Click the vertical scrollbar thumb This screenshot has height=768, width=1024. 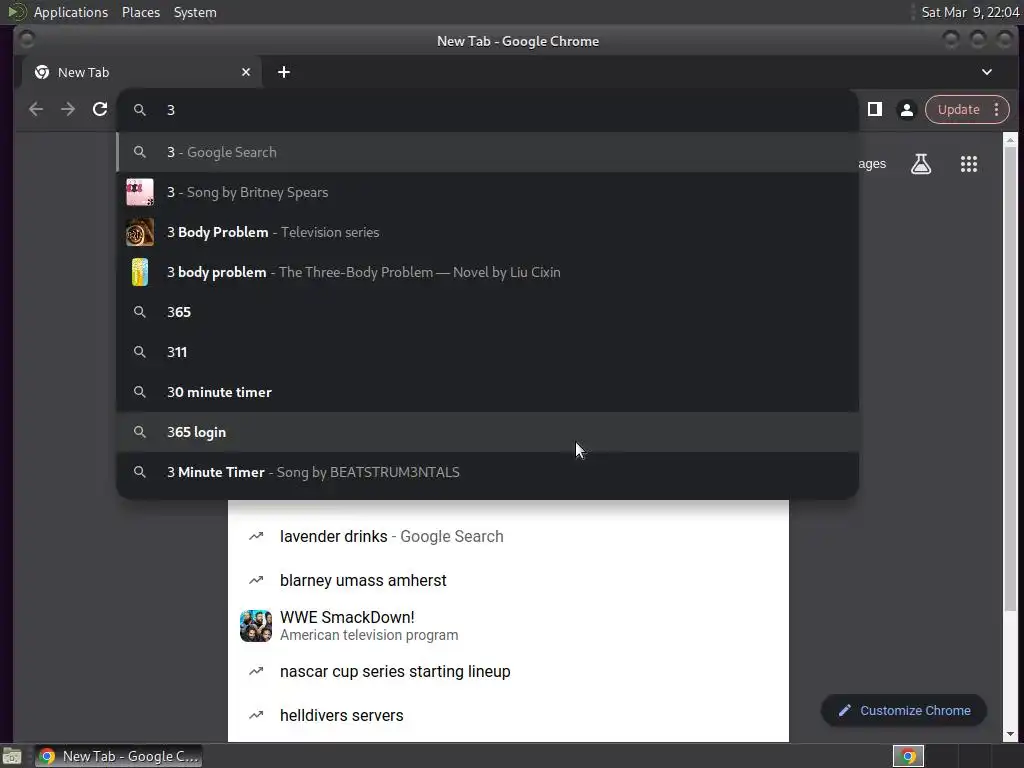(1010, 379)
